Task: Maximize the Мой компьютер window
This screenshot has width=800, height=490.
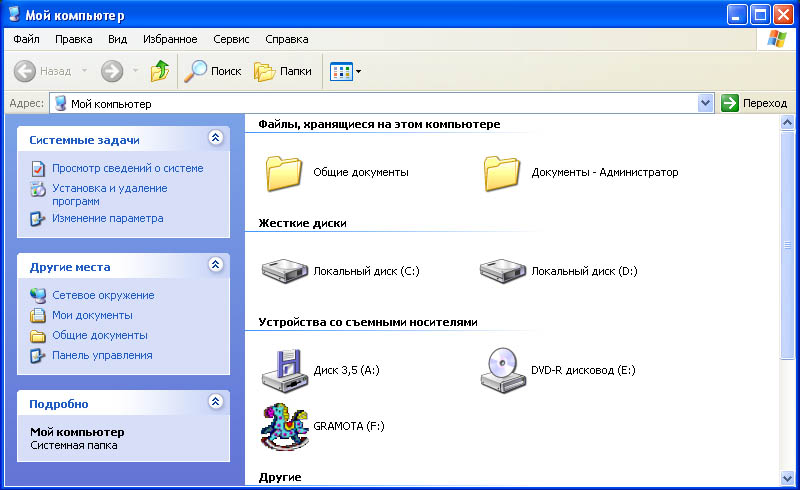Action: (x=760, y=15)
